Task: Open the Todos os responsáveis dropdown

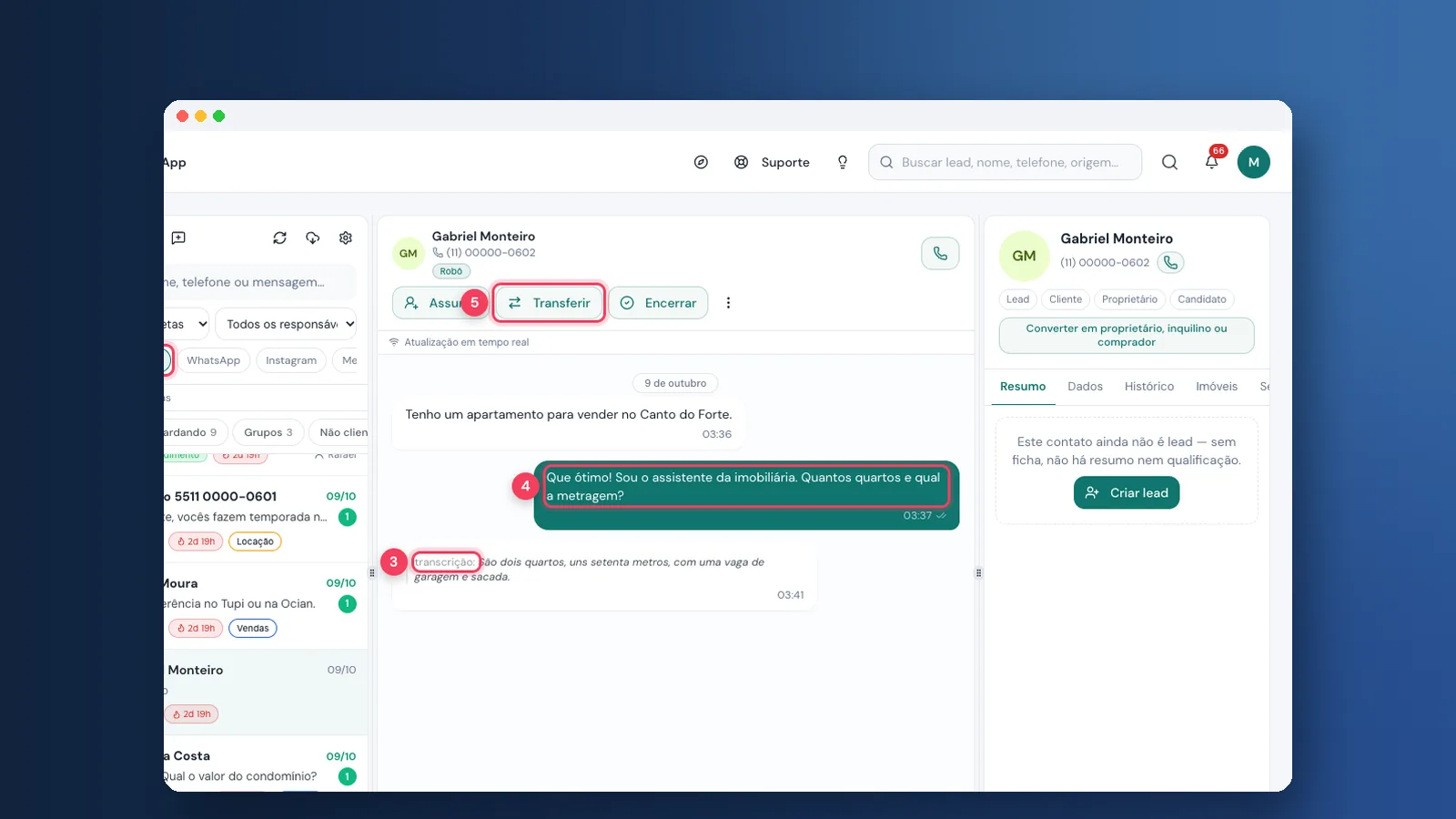Action: 286,324
